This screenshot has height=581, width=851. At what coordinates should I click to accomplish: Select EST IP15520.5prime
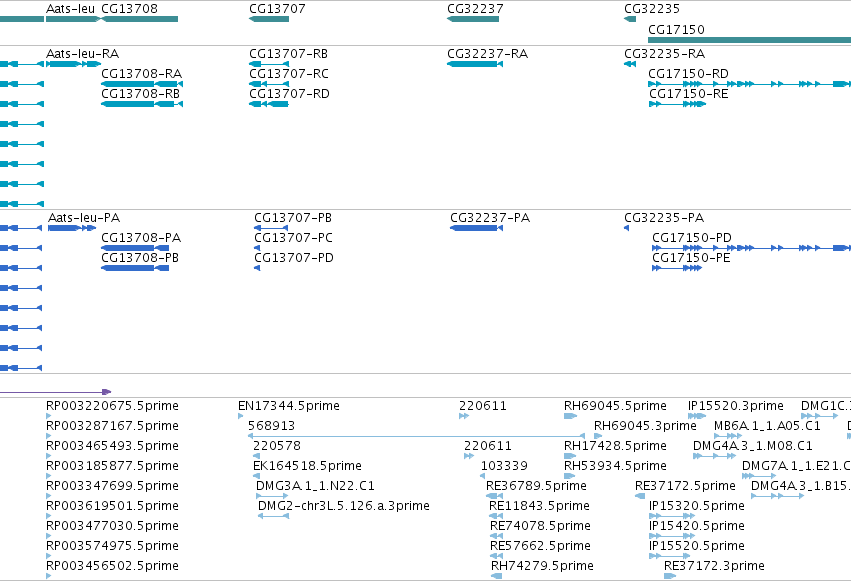point(672,556)
